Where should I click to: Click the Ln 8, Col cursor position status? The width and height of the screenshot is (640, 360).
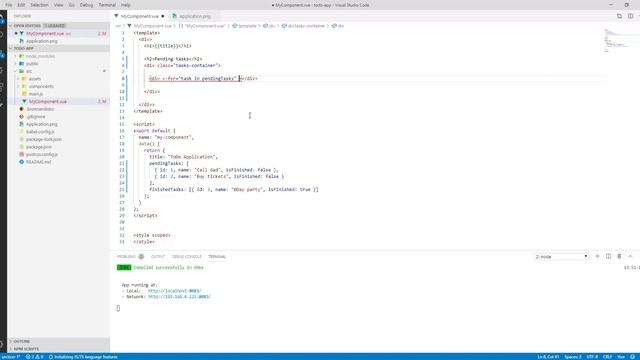pos(548,357)
